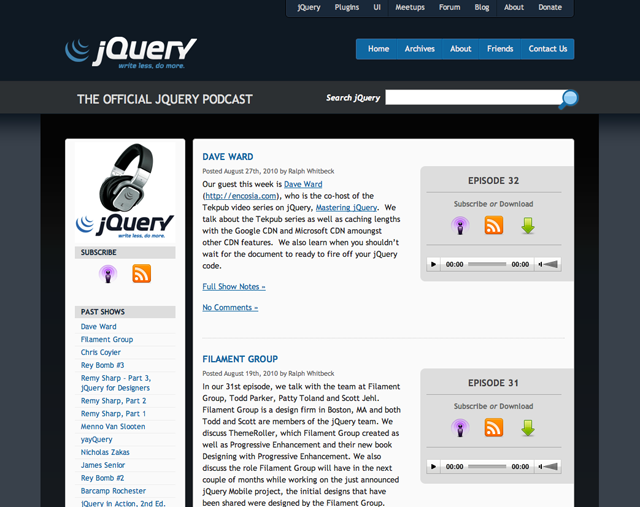The height and width of the screenshot is (507, 640).
Task: Select yayQuery in Past Shows
Action: (96, 439)
